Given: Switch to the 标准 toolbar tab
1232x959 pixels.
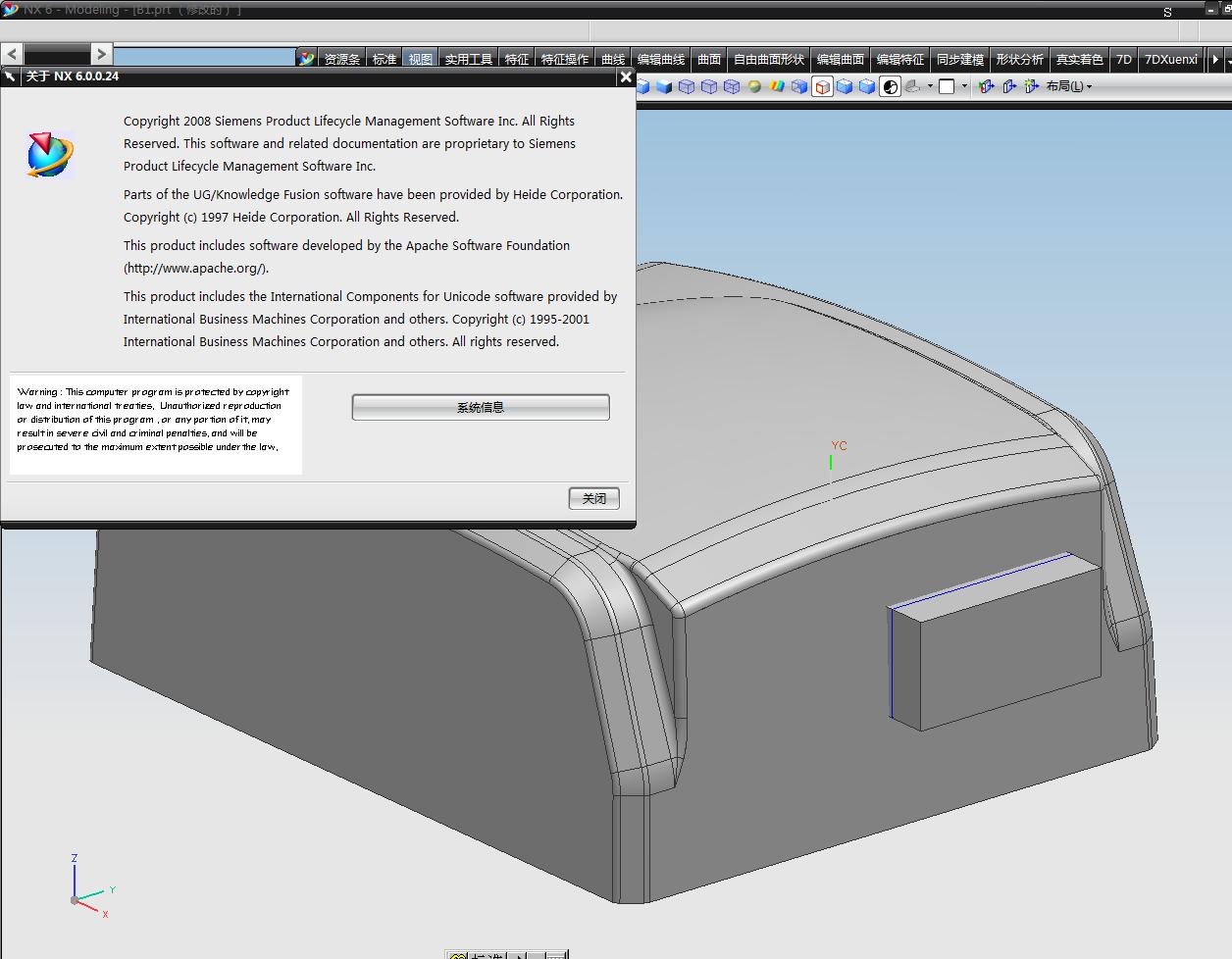Looking at the screenshot, I should tap(385, 59).
